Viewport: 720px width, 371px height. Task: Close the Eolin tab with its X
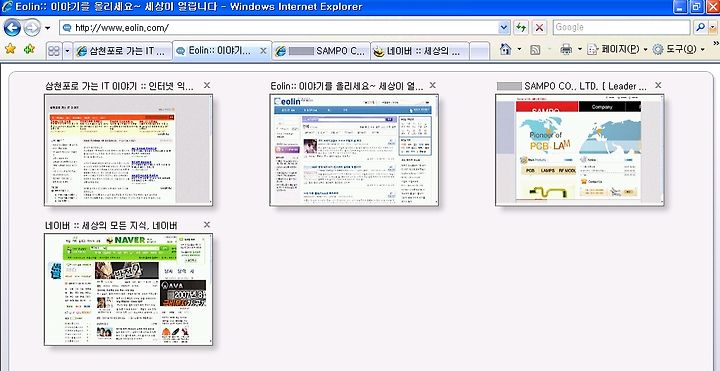pos(263,51)
